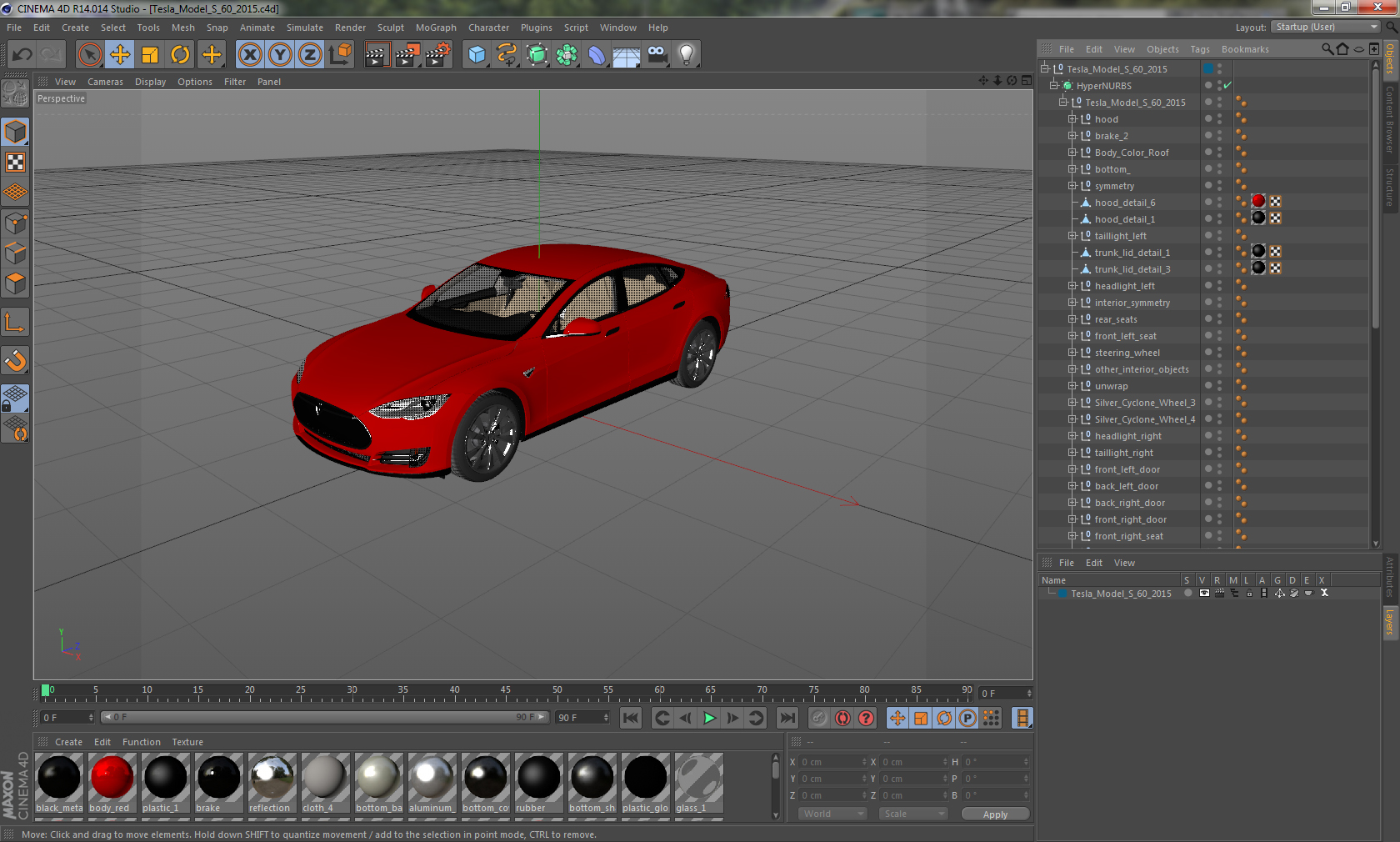Activate the Rotate tool
1400x842 pixels.
(x=180, y=55)
